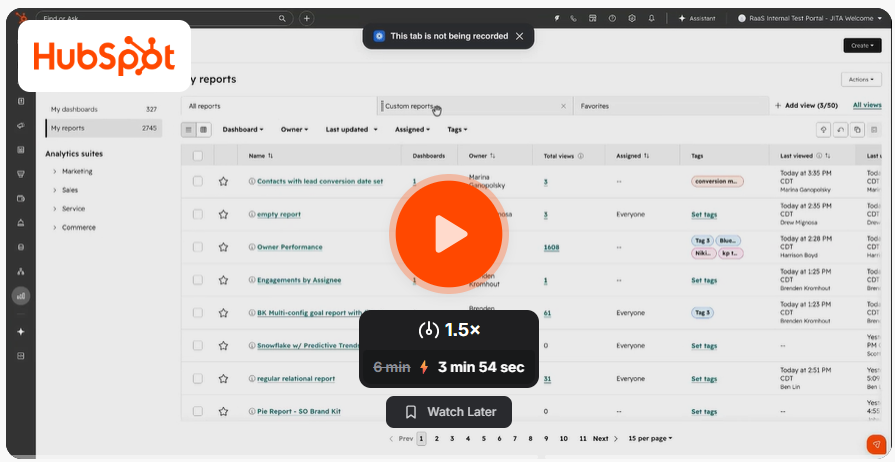
Task: Go to page 2 in pagination
Action: click(x=437, y=439)
